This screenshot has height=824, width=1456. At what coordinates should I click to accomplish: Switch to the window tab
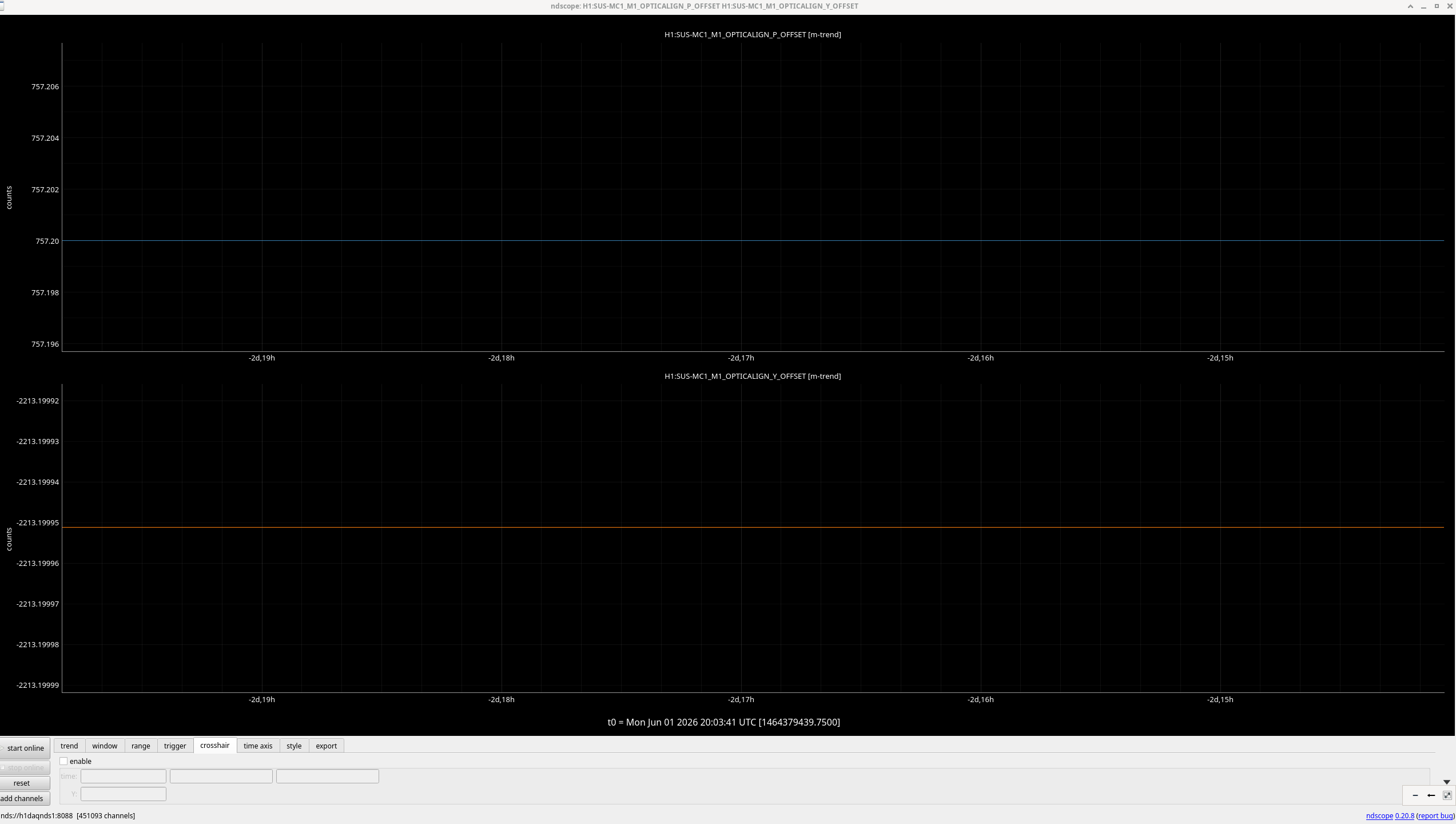105,746
